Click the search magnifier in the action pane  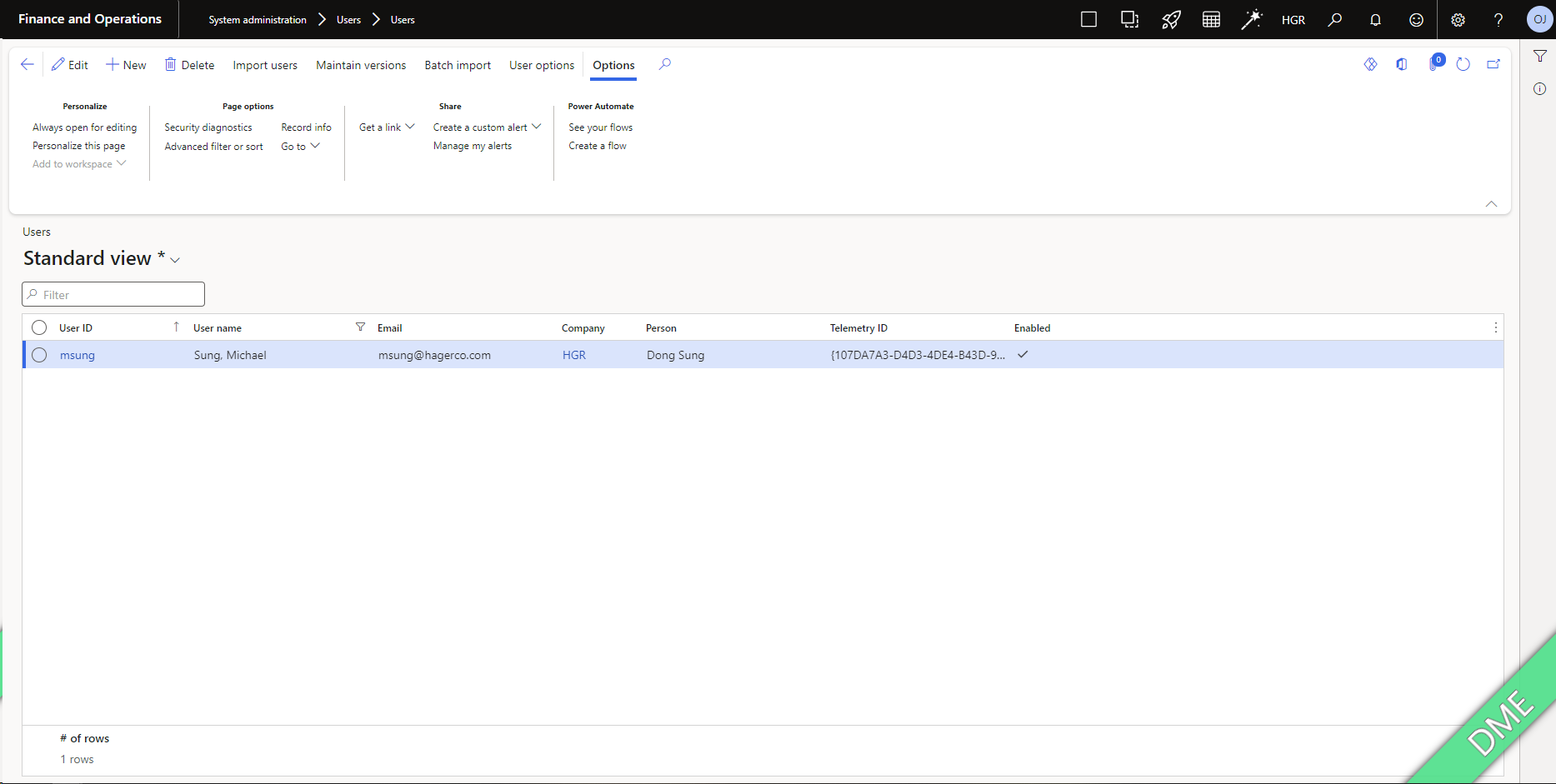(x=665, y=64)
